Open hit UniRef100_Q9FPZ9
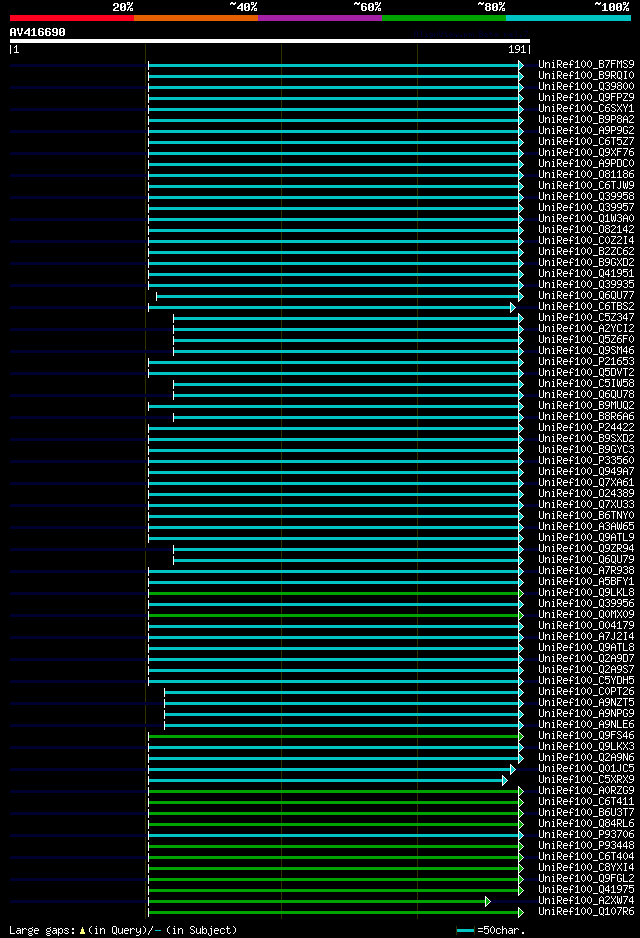 [x=586, y=98]
